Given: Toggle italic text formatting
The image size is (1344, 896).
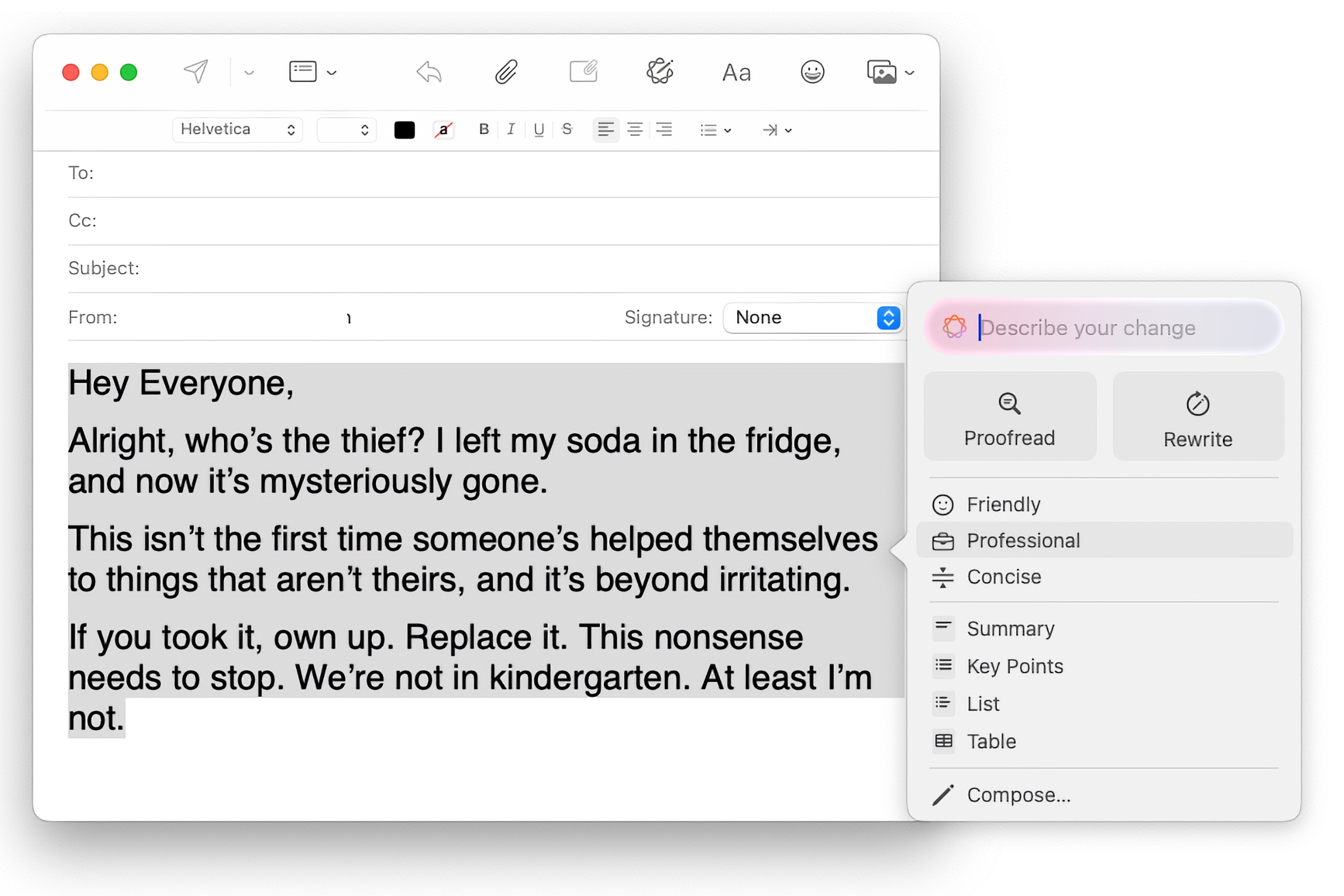Looking at the screenshot, I should pos(510,130).
